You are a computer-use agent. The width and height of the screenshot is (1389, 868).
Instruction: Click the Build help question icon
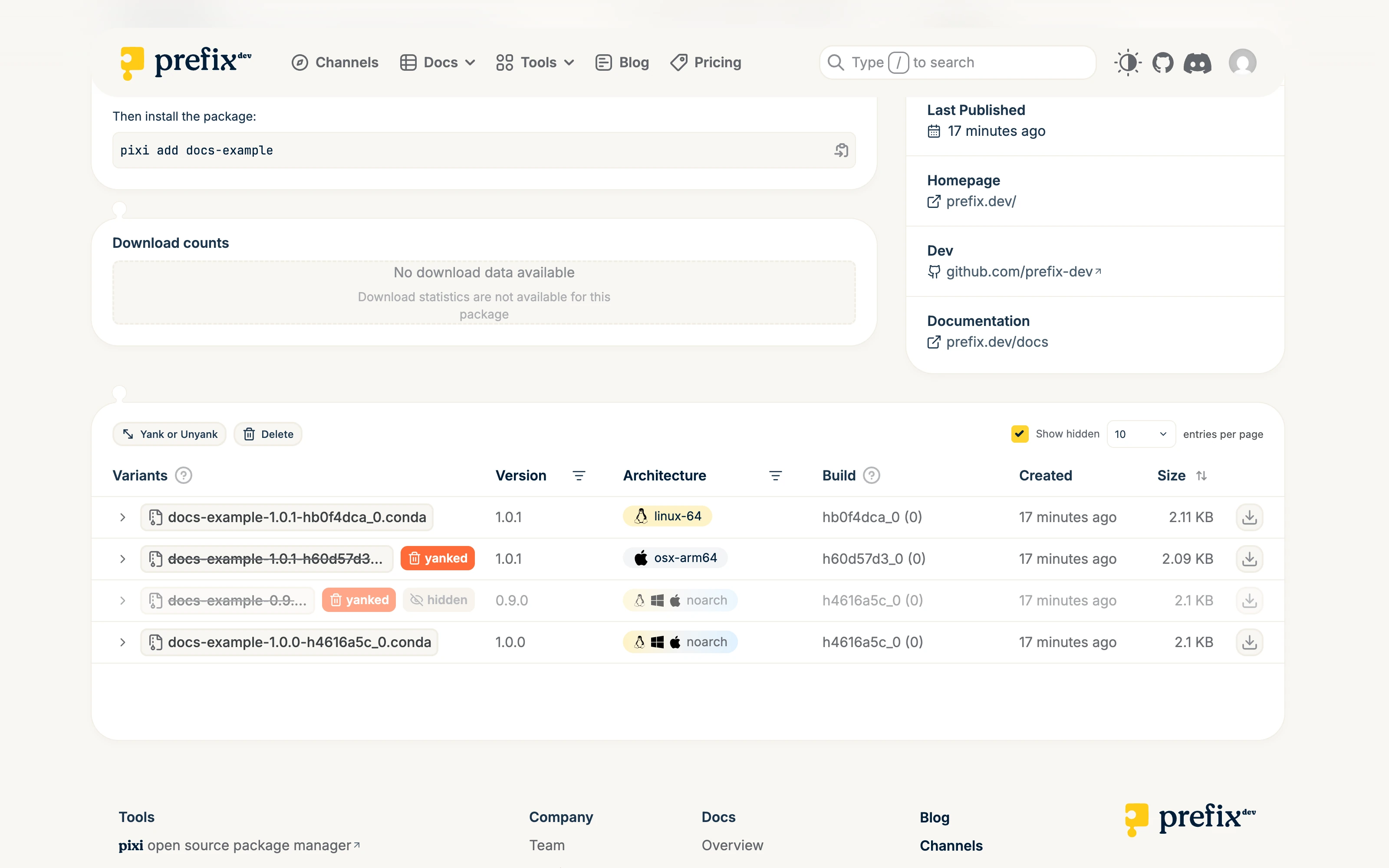[872, 475]
